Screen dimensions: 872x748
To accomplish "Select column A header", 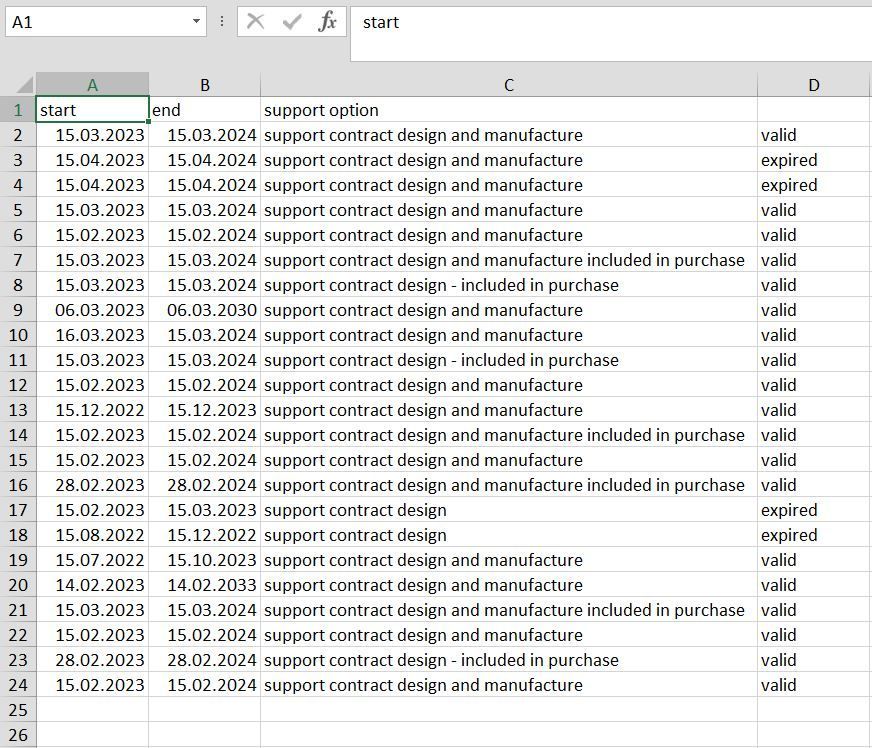I will [x=91, y=84].
